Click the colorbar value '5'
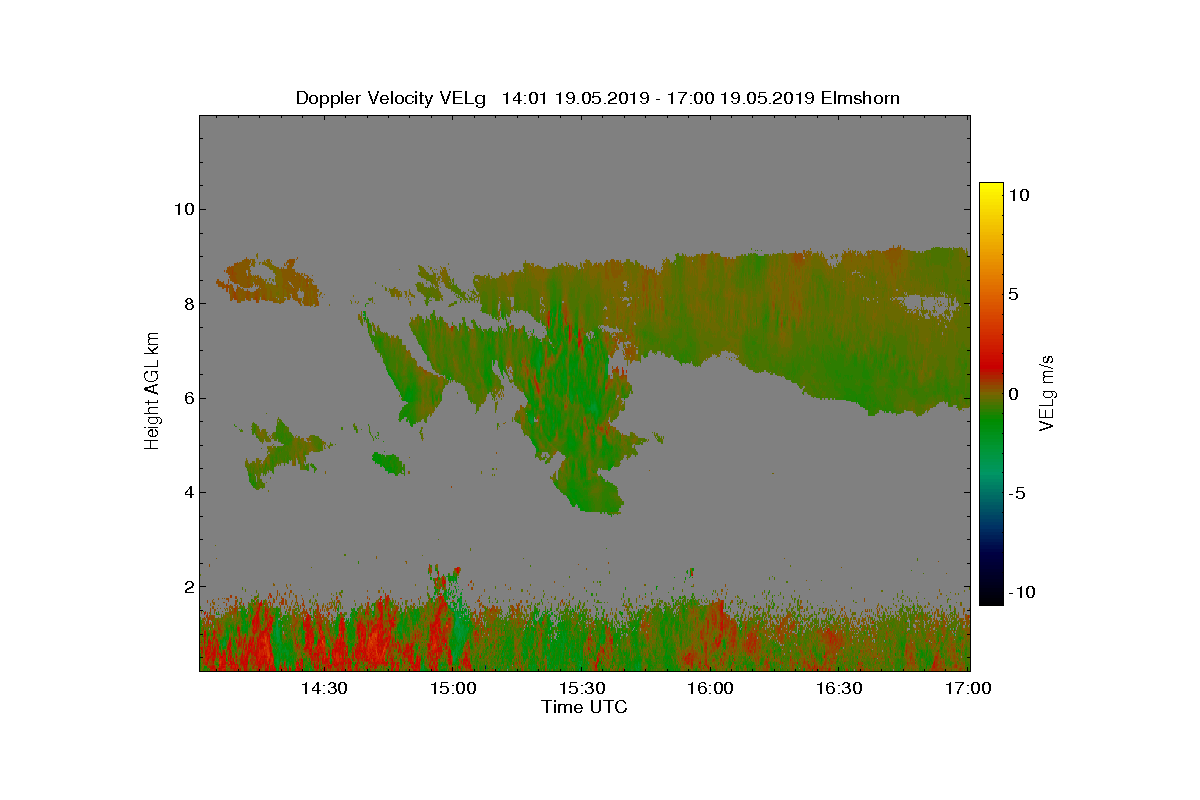Screen dimensions: 1200x800 pos(1013,295)
